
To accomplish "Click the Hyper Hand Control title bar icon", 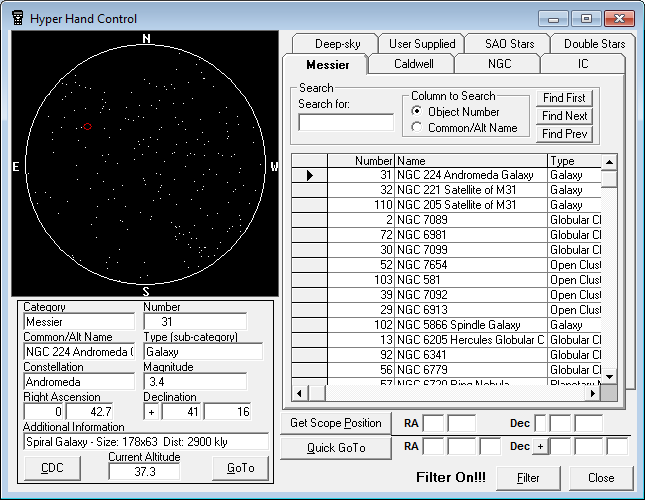I will (x=16, y=19).
